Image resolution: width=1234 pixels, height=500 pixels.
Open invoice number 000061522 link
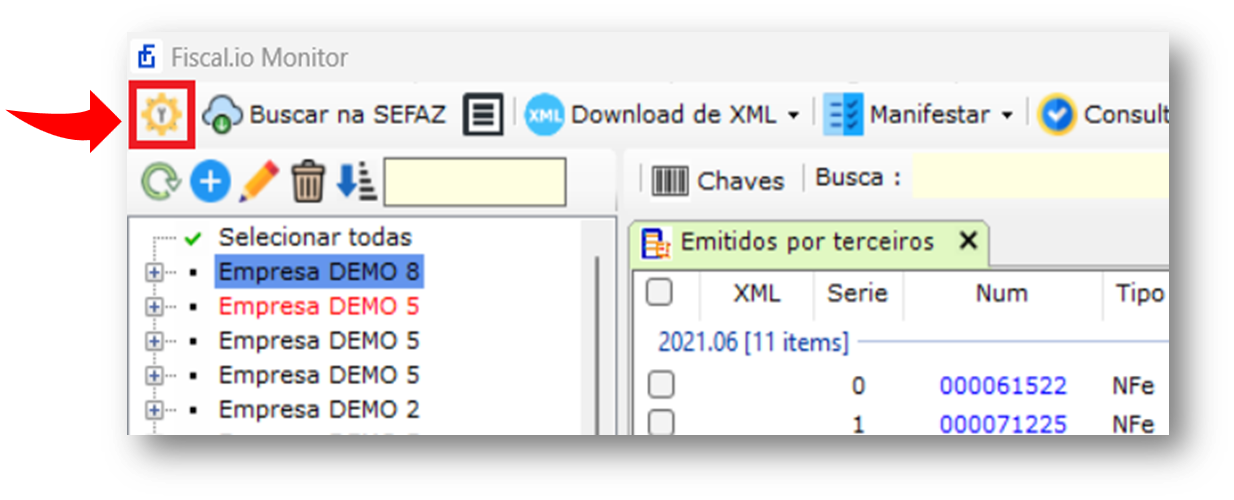[1003, 386]
